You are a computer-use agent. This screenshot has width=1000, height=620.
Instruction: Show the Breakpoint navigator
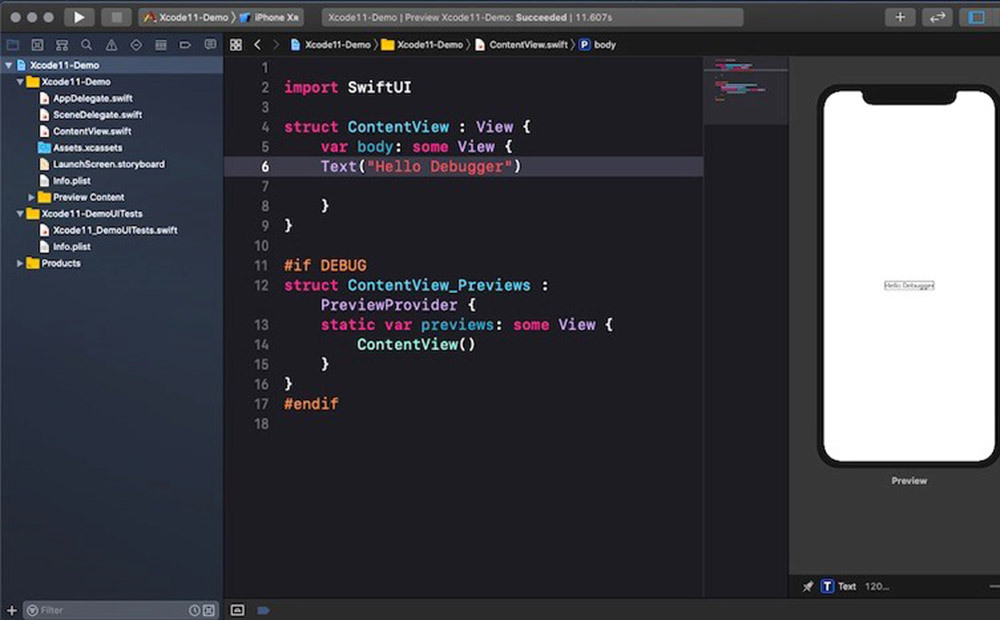click(x=185, y=45)
